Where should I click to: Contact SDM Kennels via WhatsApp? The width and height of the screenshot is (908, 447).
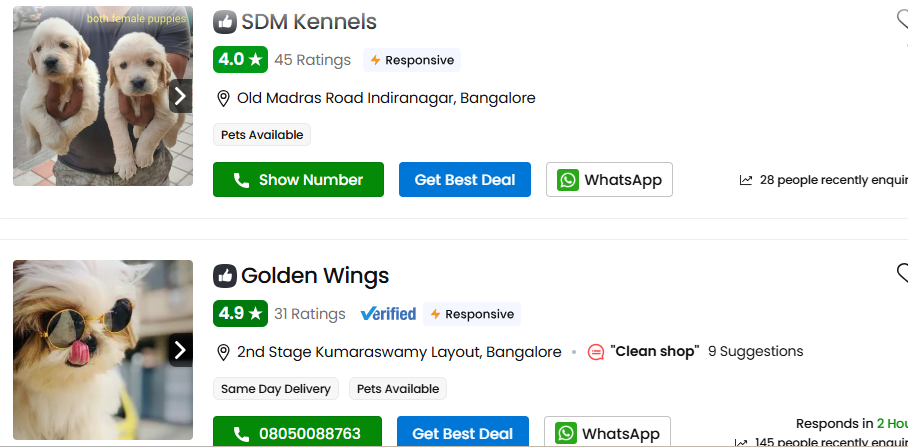point(610,180)
